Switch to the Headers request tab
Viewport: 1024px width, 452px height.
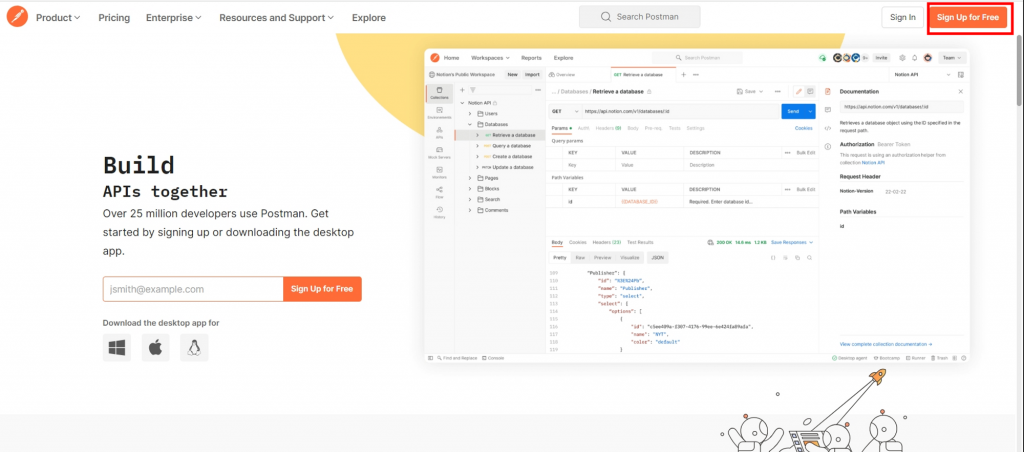(x=608, y=128)
